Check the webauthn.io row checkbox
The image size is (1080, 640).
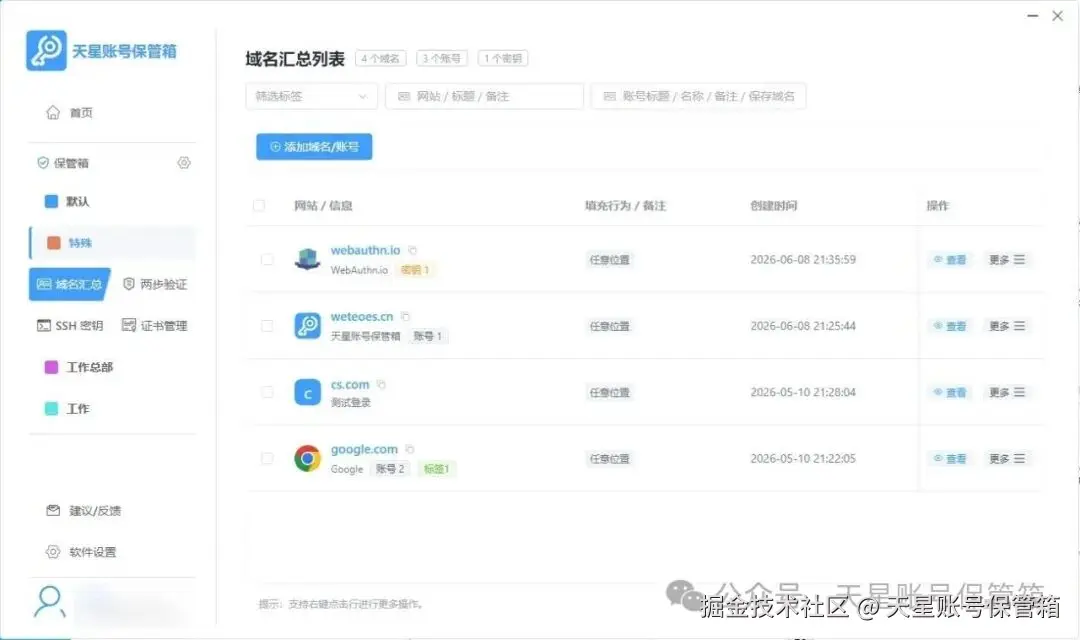point(267,260)
